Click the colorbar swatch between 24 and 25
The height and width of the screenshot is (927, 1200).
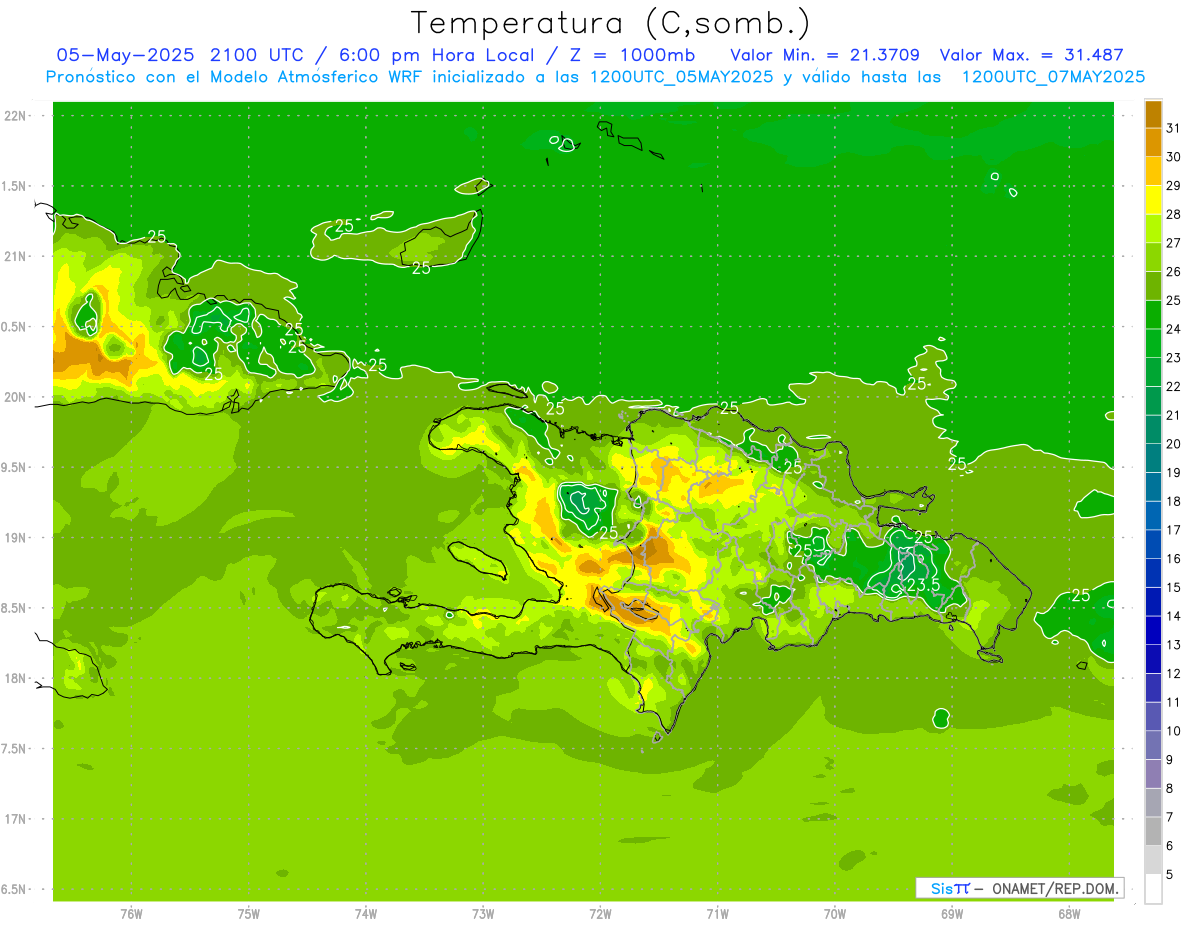pos(1153,315)
